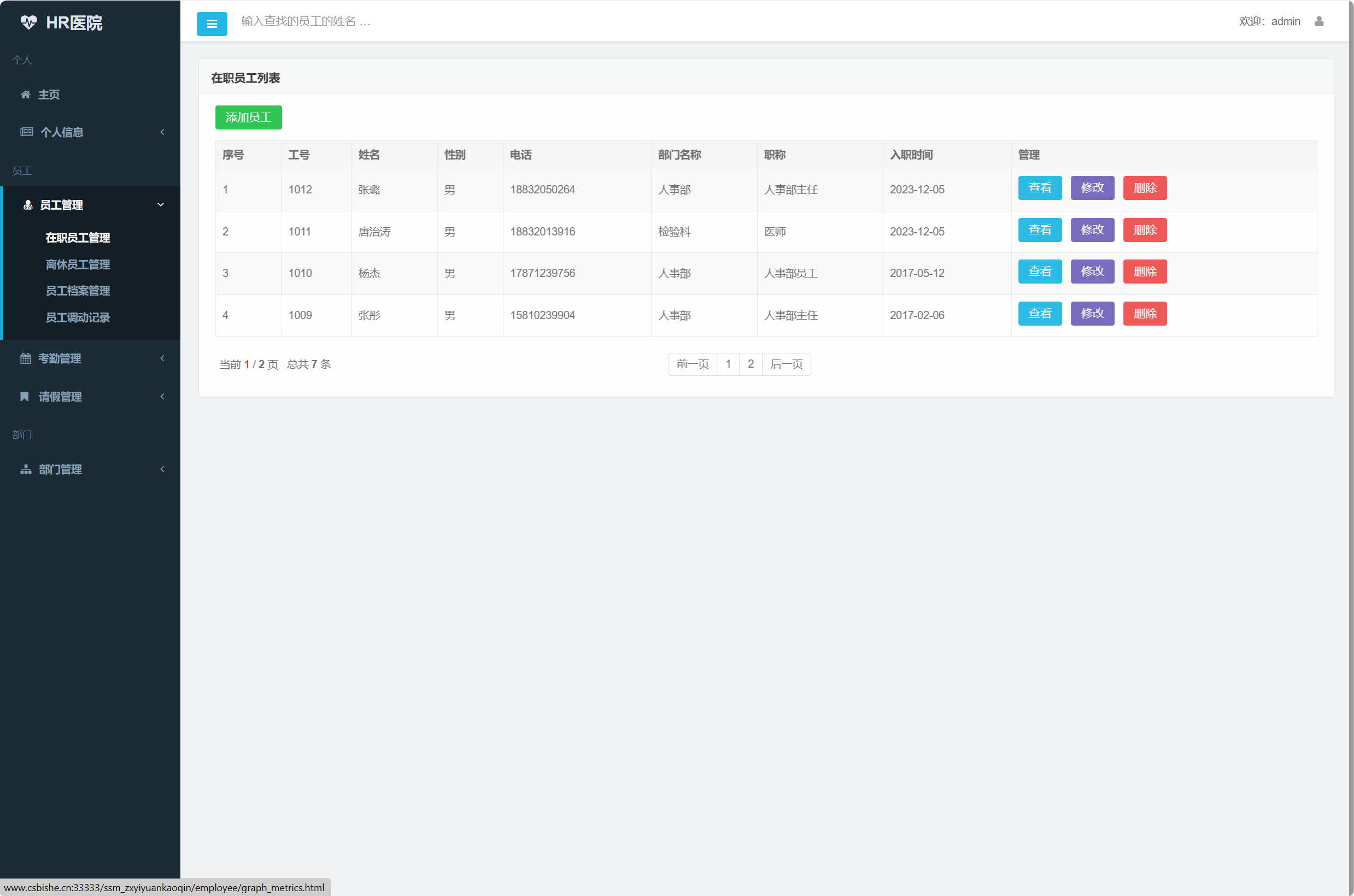
Task: Open 离休员工管理 in the sidebar
Action: [x=78, y=264]
